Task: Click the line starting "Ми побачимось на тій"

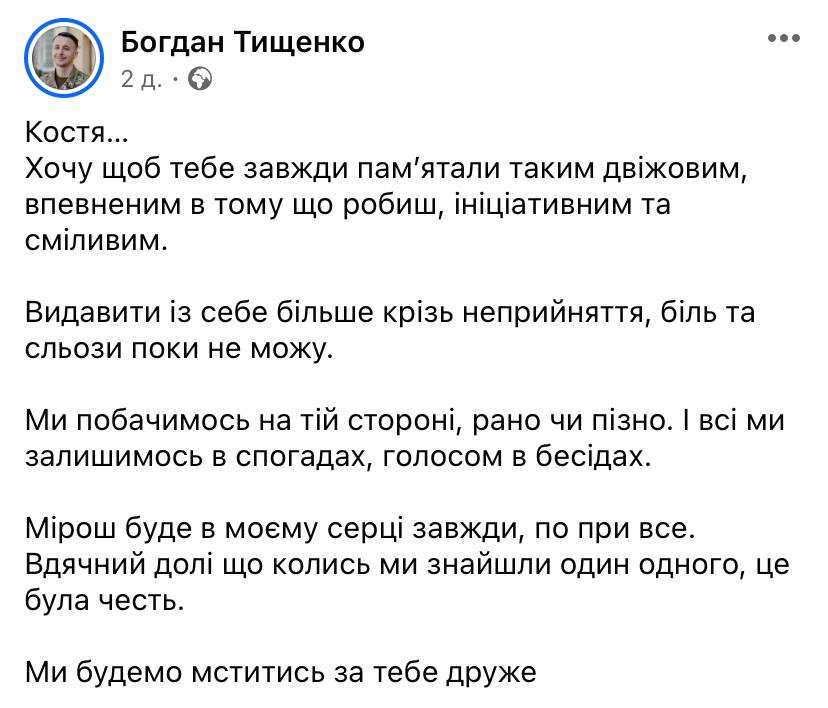Action: tap(403, 422)
